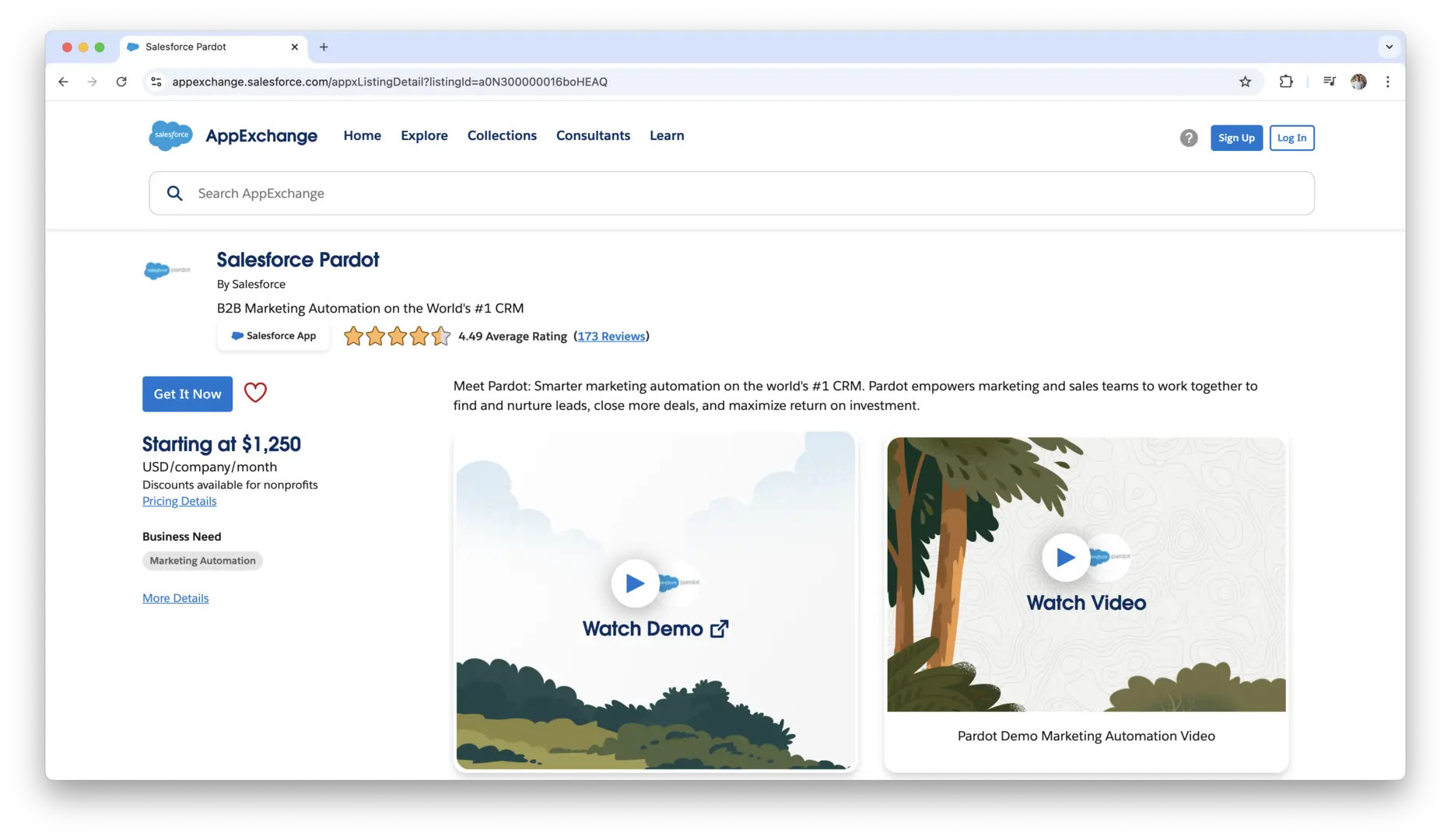Screen dimensions: 1451x840
Task: Open the help question mark icon
Action: (x=1188, y=138)
